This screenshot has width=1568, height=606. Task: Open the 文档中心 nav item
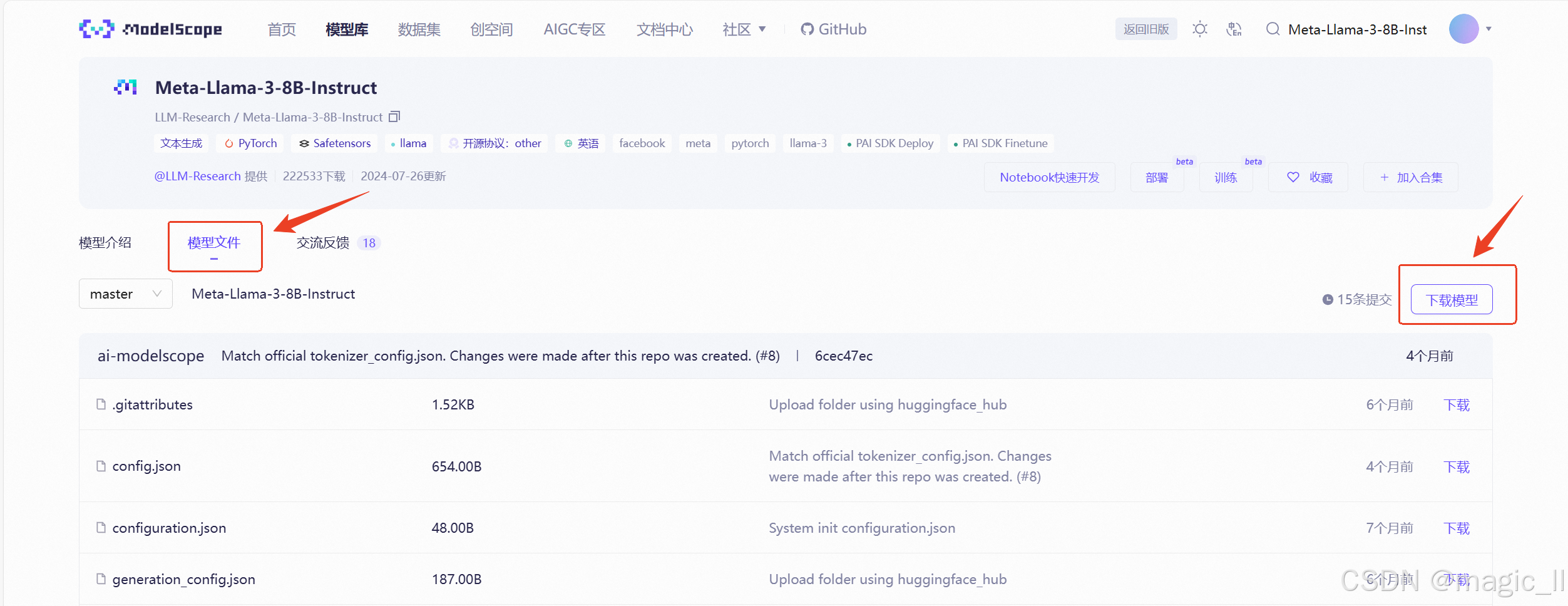[665, 29]
